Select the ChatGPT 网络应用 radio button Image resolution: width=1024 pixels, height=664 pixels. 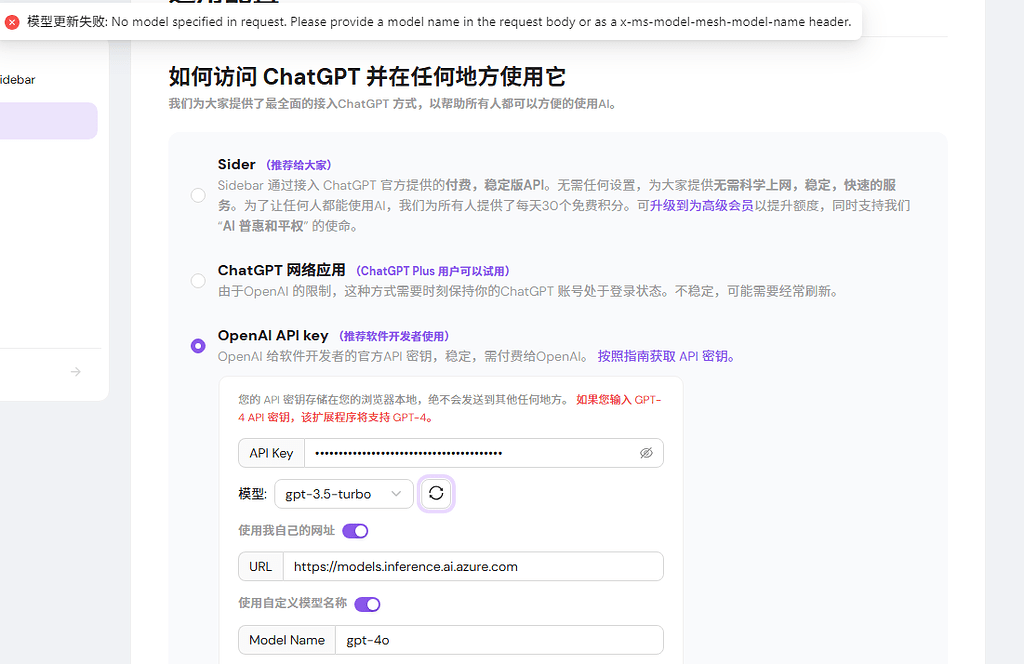click(198, 281)
